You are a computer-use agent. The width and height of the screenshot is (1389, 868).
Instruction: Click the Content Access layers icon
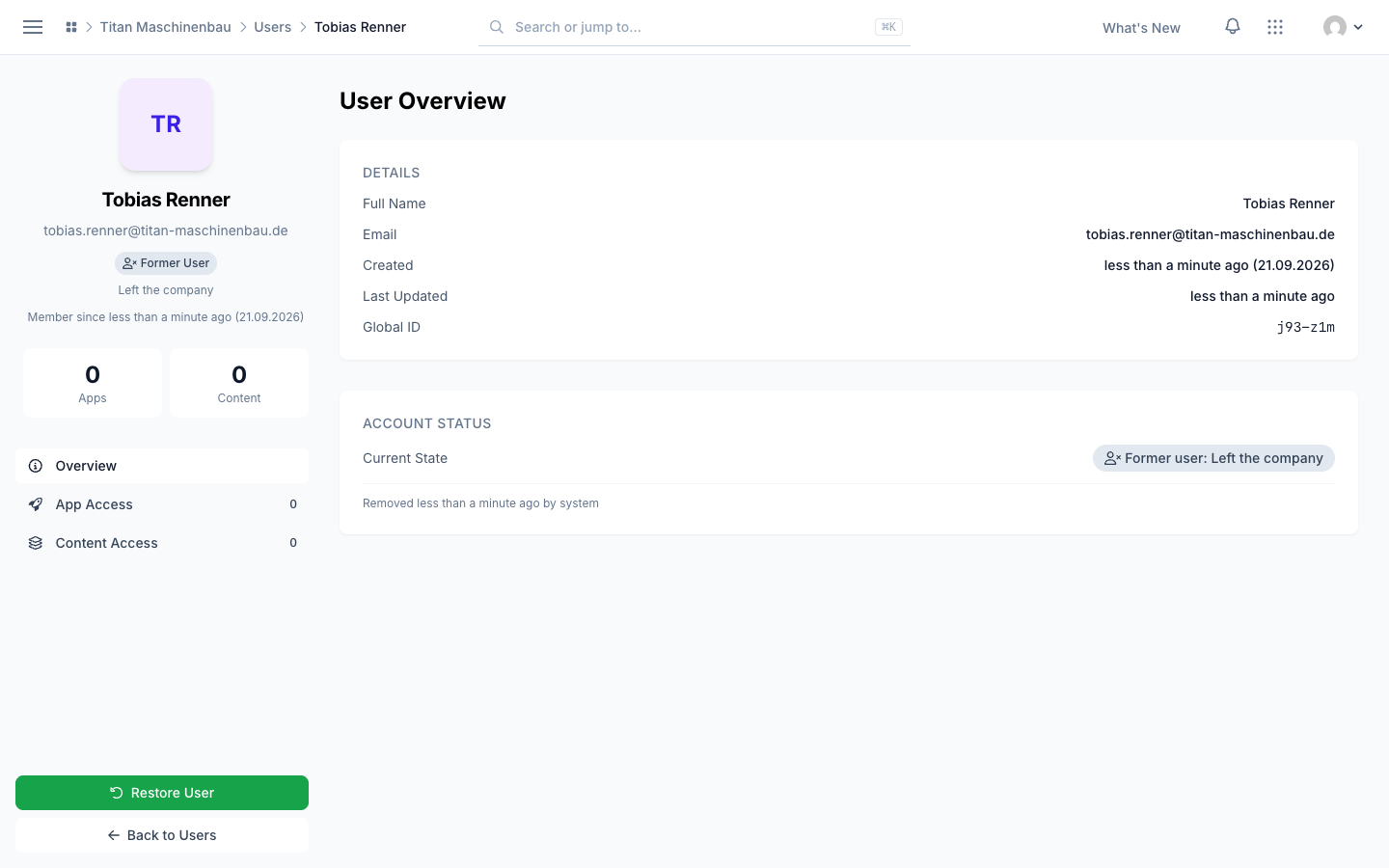[x=36, y=543]
